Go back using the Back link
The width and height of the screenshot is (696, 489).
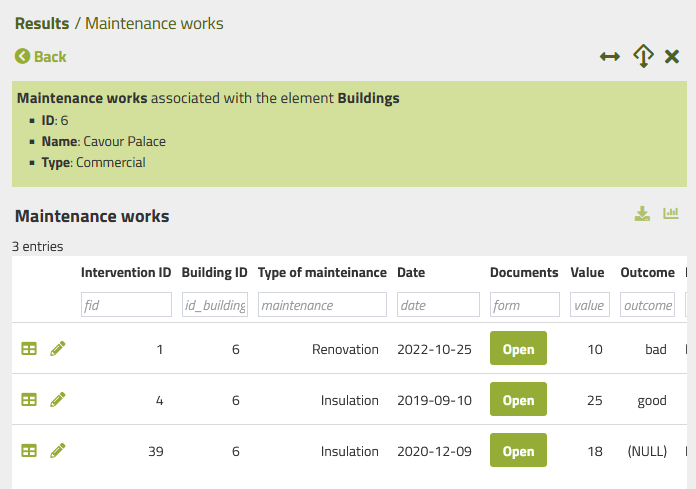coord(41,57)
